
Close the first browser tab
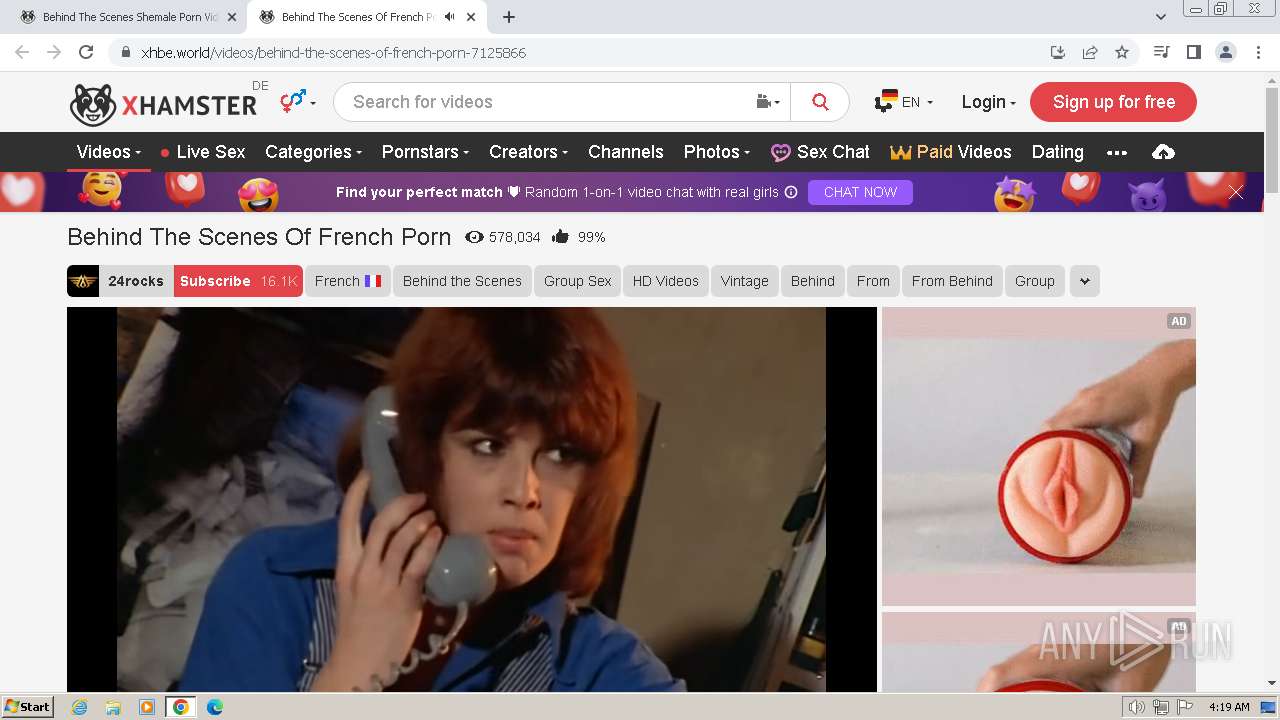click(x=232, y=17)
